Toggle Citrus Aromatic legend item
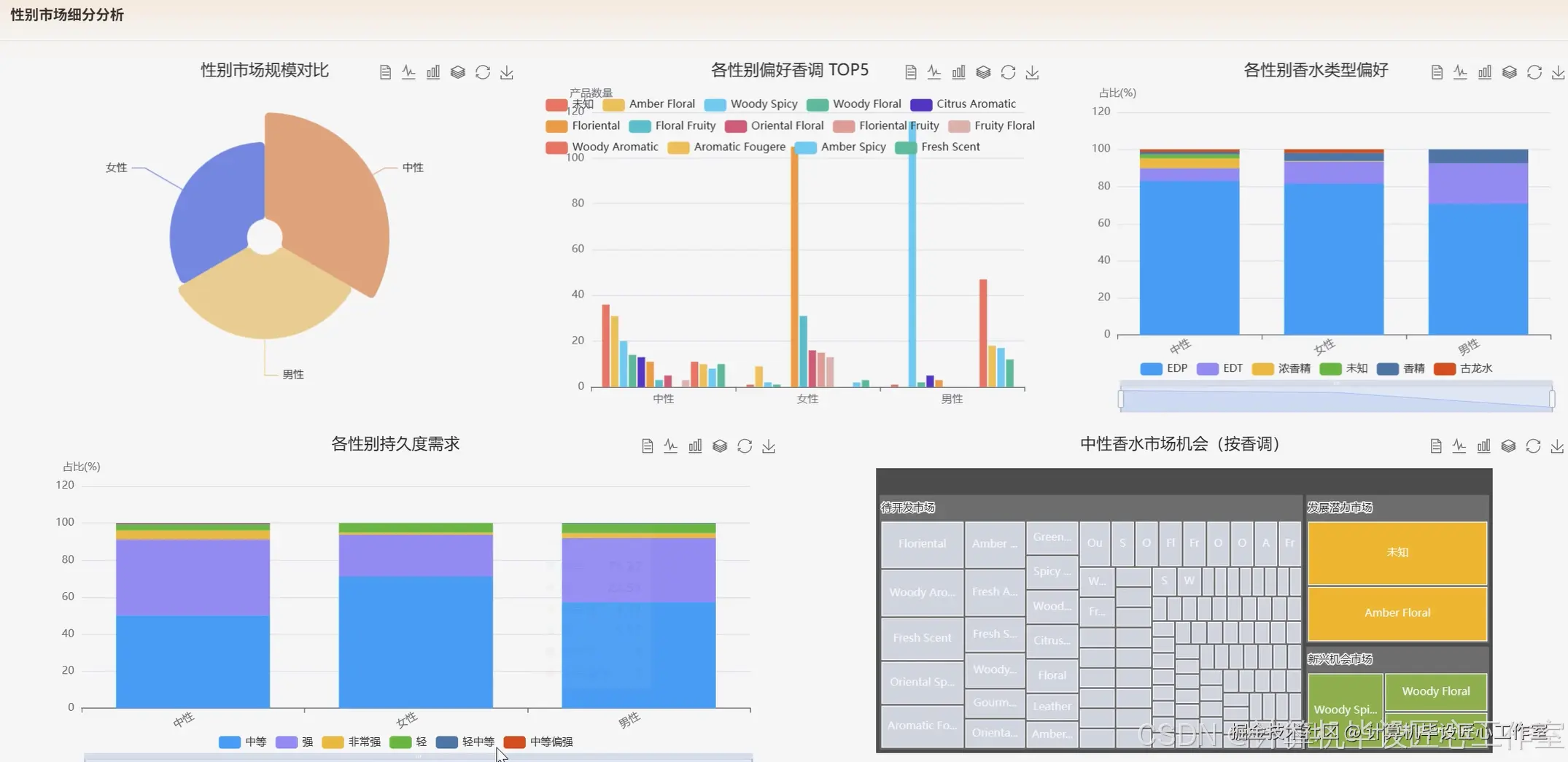Image resolution: width=1568 pixels, height=762 pixels. (x=963, y=104)
